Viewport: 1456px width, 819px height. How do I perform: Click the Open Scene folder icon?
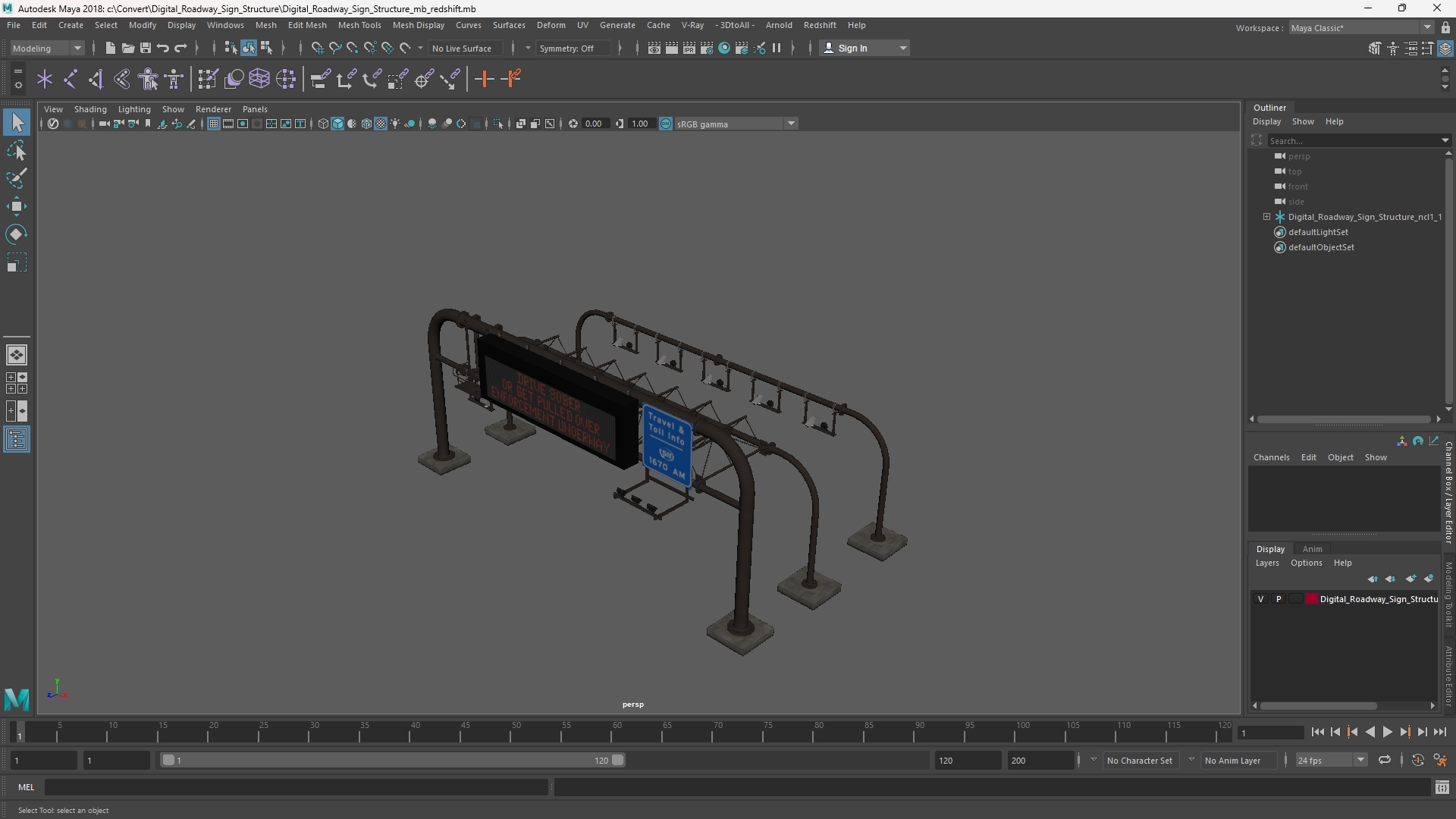pos(127,49)
